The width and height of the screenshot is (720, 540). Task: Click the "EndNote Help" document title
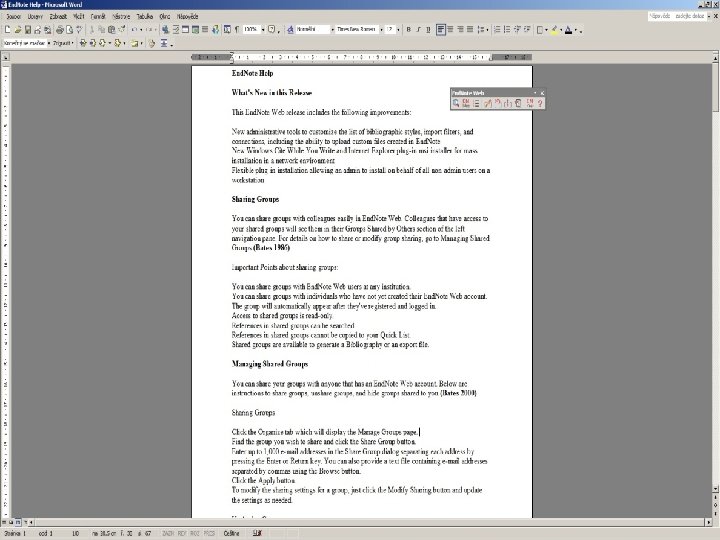coord(252,73)
